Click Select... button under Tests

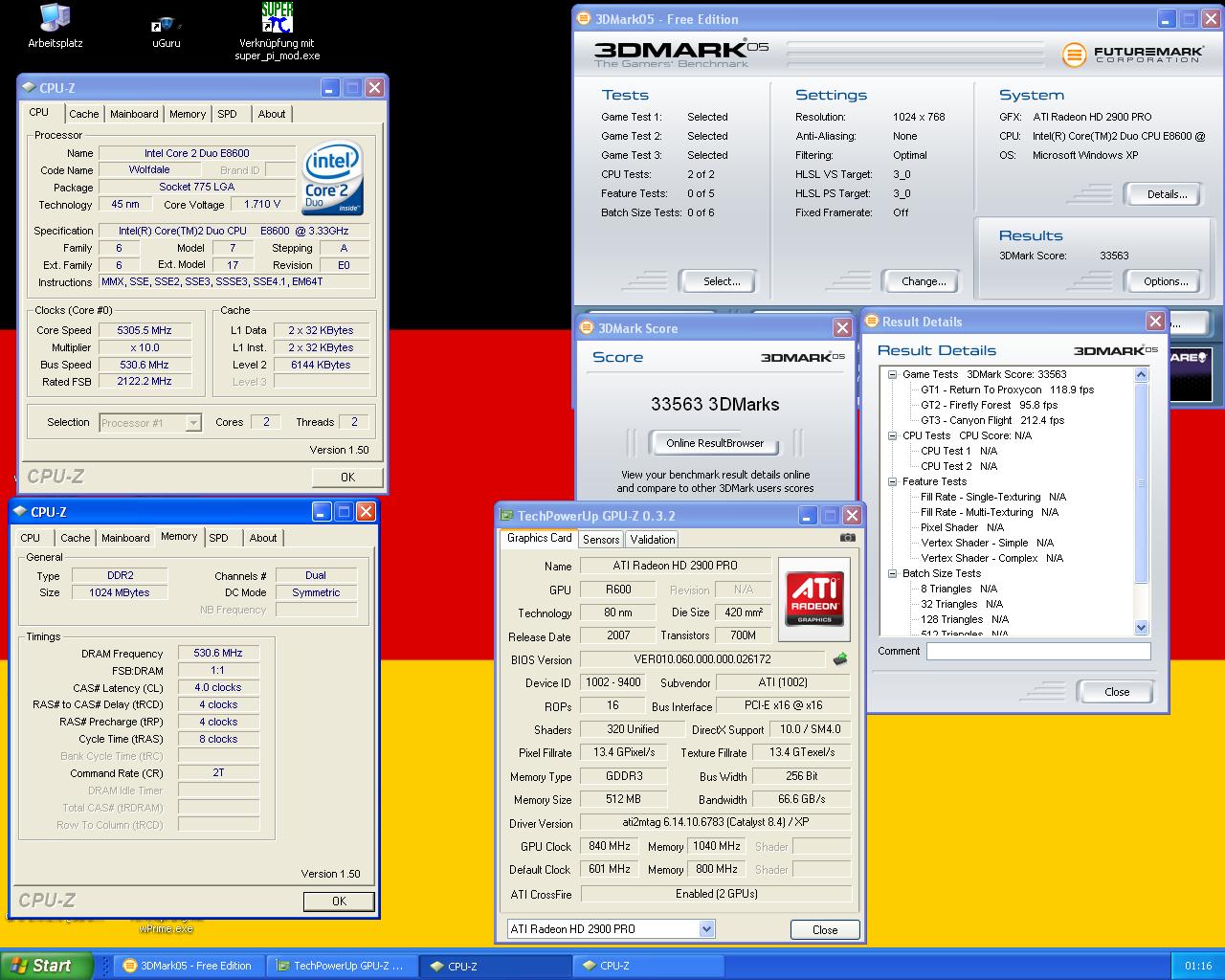click(721, 281)
